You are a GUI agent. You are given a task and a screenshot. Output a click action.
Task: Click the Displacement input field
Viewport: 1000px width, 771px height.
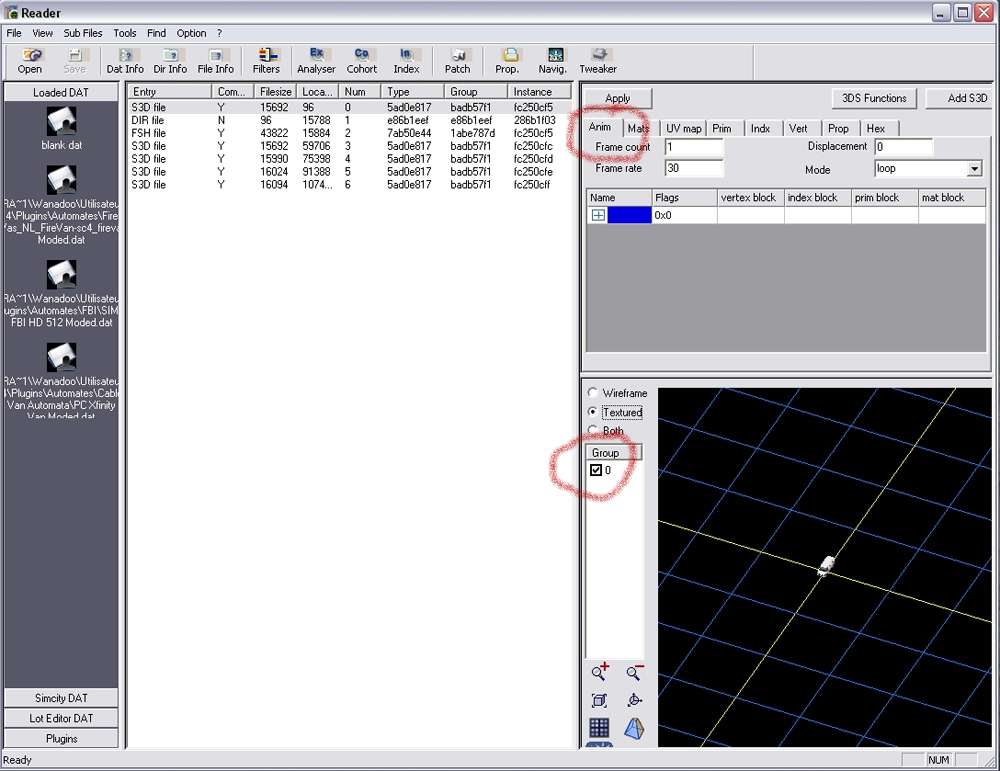click(904, 147)
